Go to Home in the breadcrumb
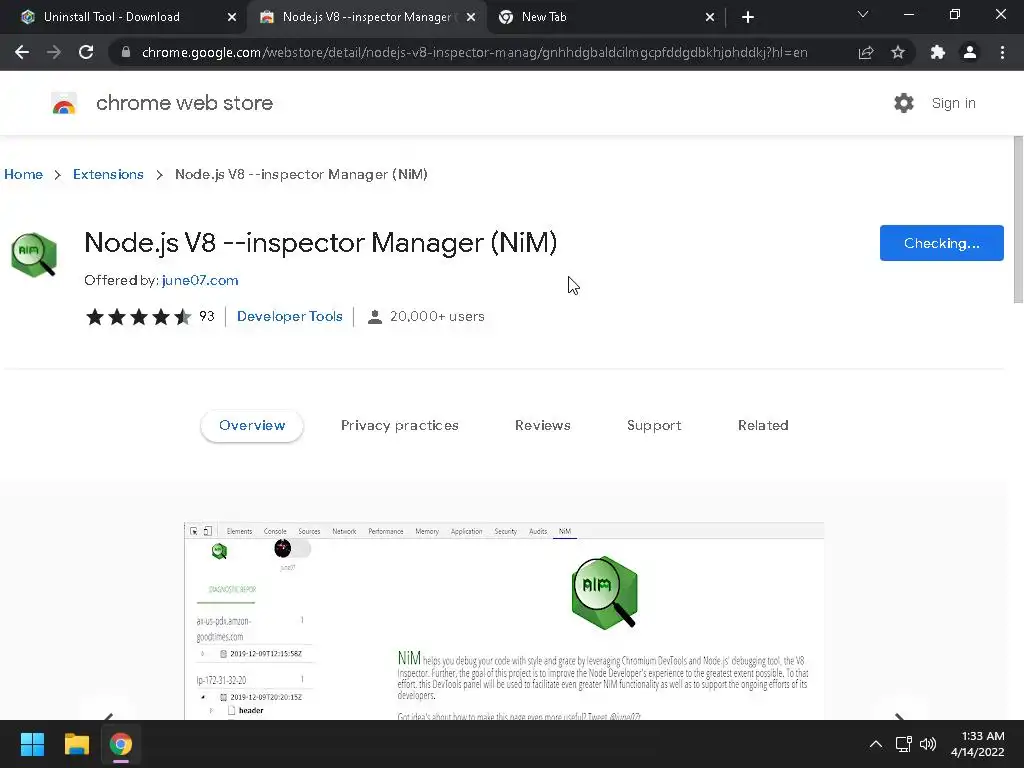Image resolution: width=1024 pixels, height=768 pixels. click(24, 174)
